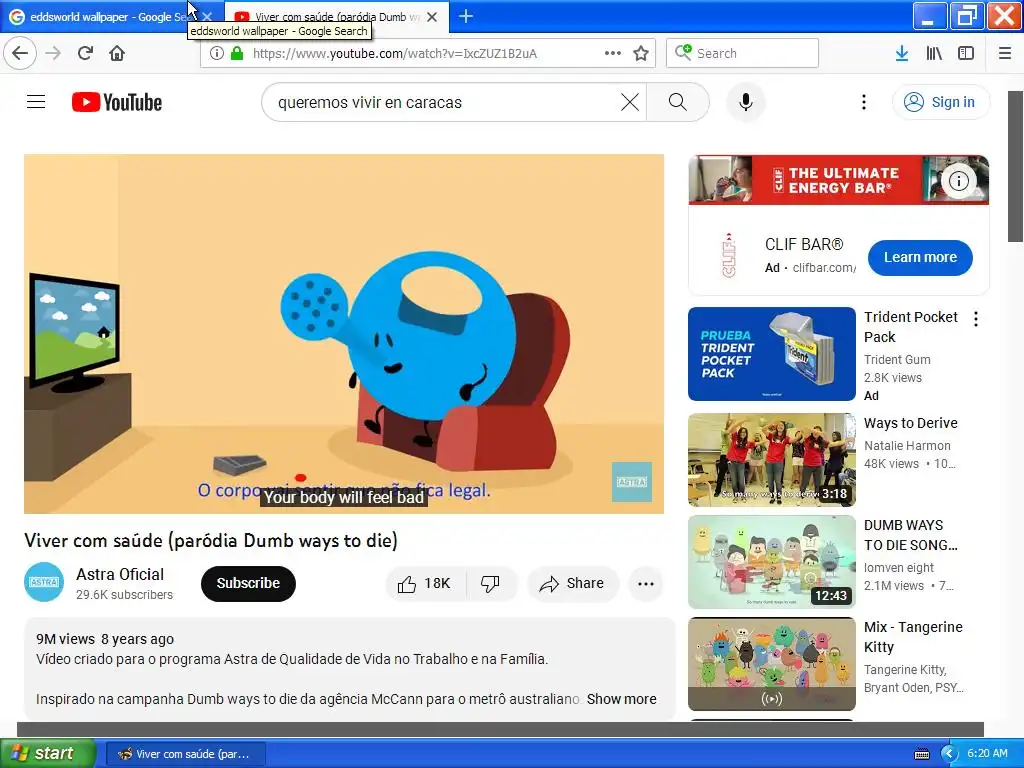
Task: Like this video with 18K likes
Action: 425,583
